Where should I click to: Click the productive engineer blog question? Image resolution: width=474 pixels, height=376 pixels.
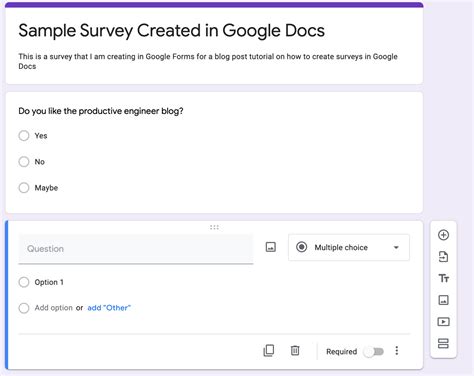pyautogui.click(x=101, y=111)
